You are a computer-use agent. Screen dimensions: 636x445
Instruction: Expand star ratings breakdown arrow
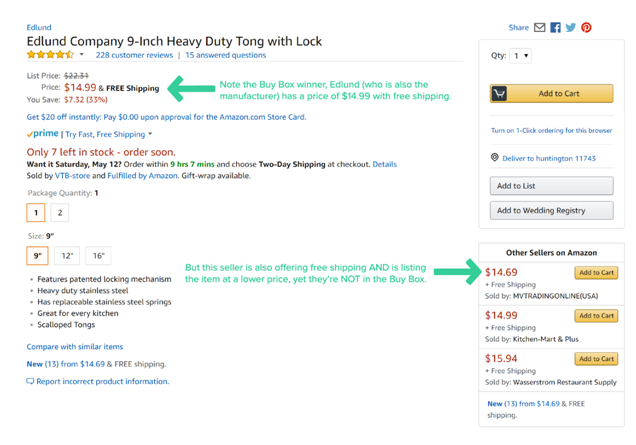82,55
